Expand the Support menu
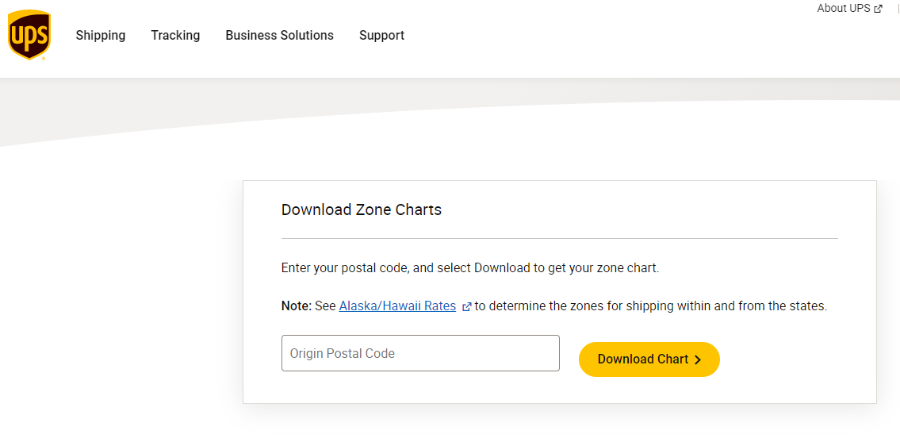Screen dimensions: 900x442 coord(381,35)
